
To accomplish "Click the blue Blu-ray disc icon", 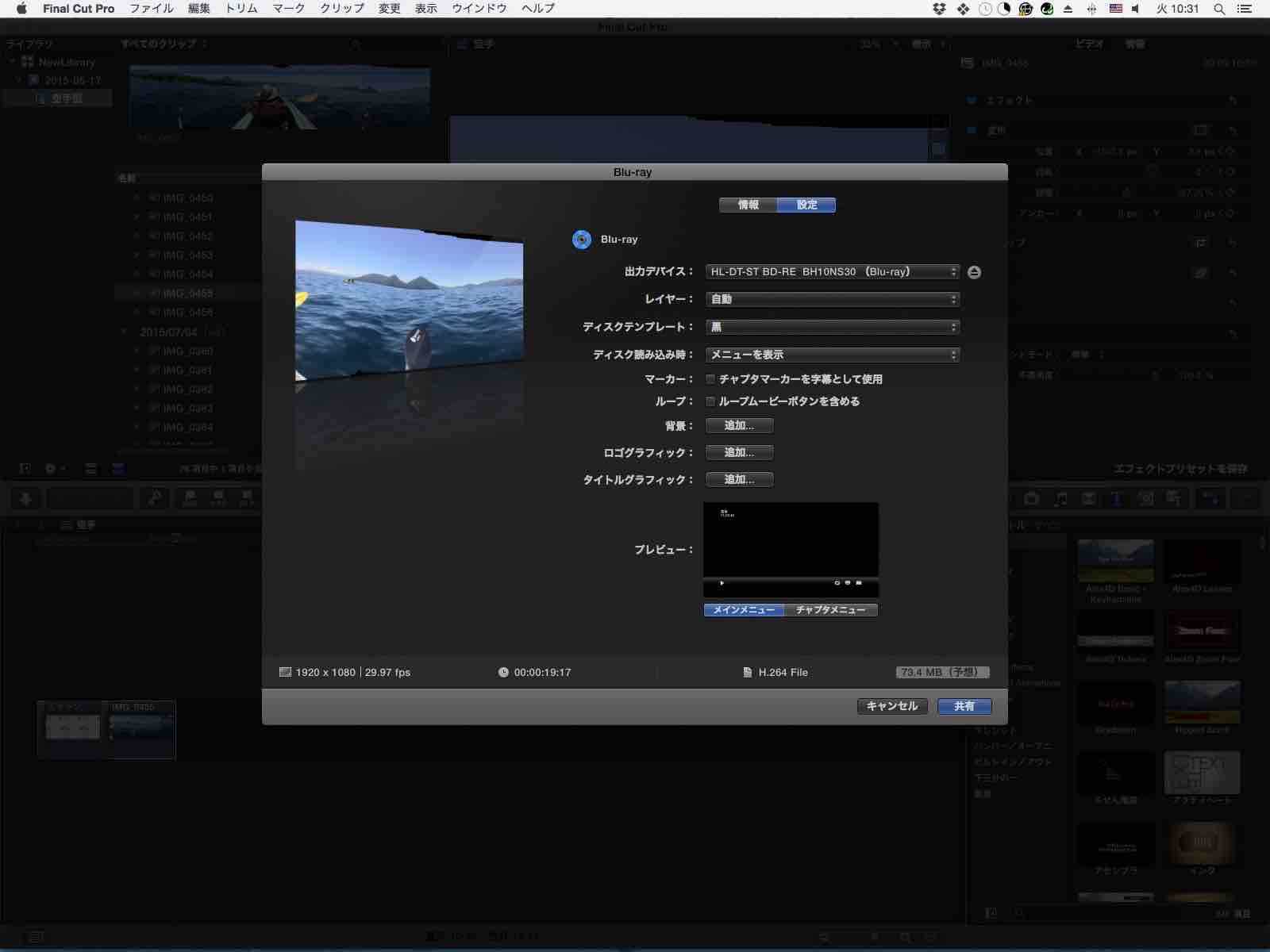I will pos(582,240).
